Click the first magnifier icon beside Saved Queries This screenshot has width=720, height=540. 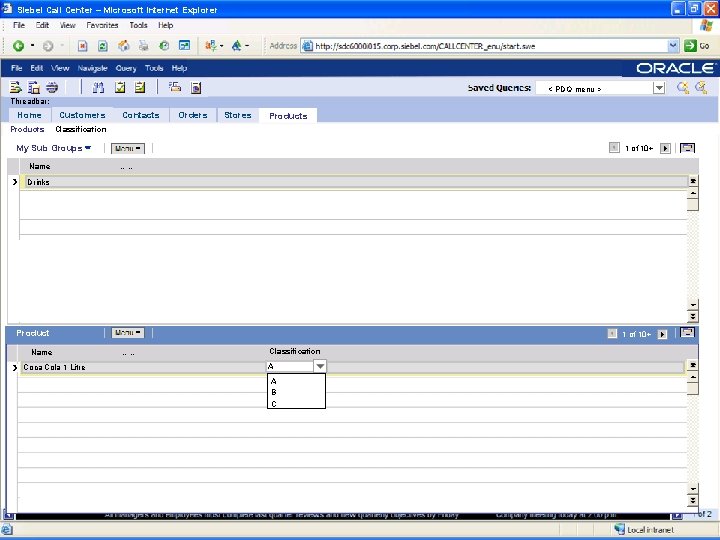pos(683,87)
